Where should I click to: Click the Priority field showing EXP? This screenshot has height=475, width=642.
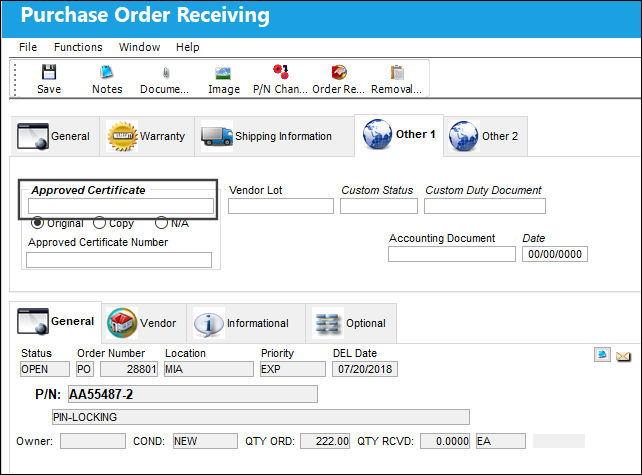click(x=293, y=369)
